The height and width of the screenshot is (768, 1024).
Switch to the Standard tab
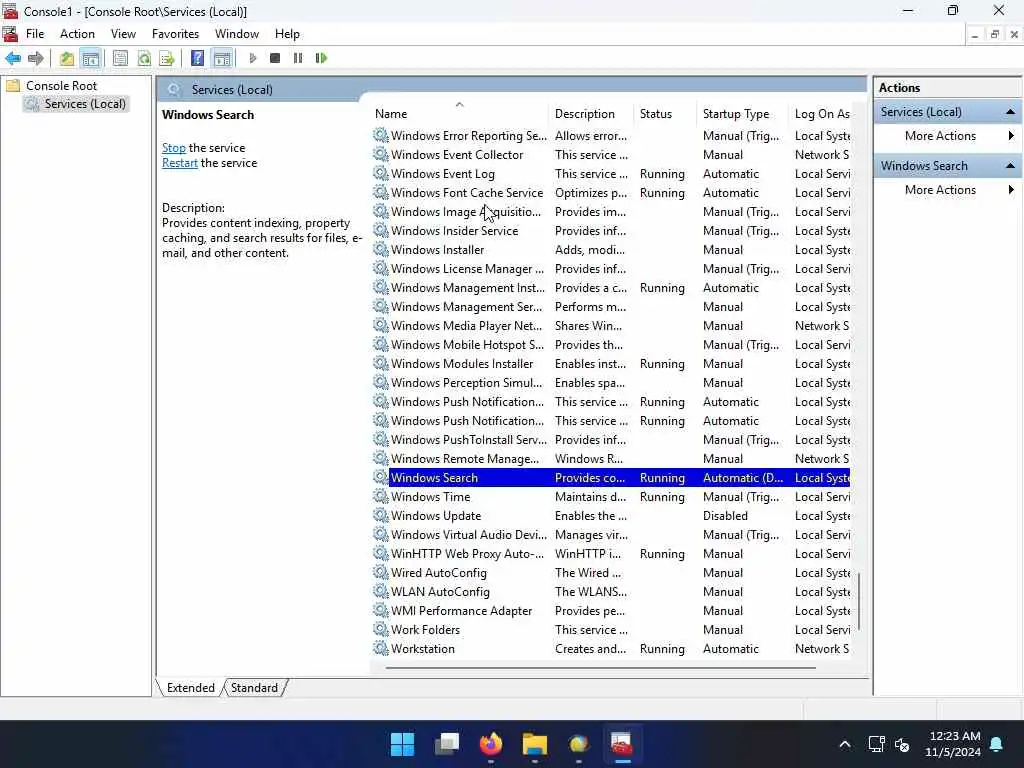click(254, 688)
